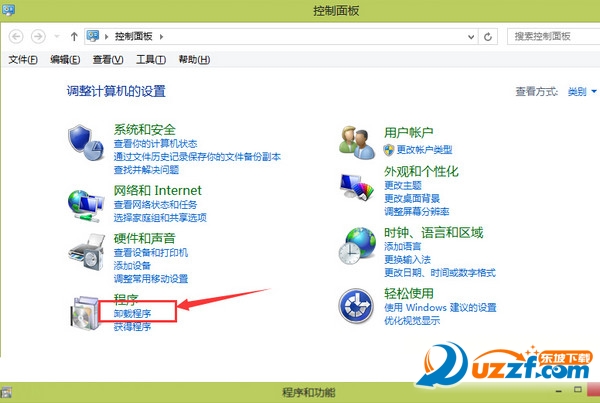Viewport: 600px width, 403px height.
Task: Open the 文件(F) menu
Action: click(23, 60)
